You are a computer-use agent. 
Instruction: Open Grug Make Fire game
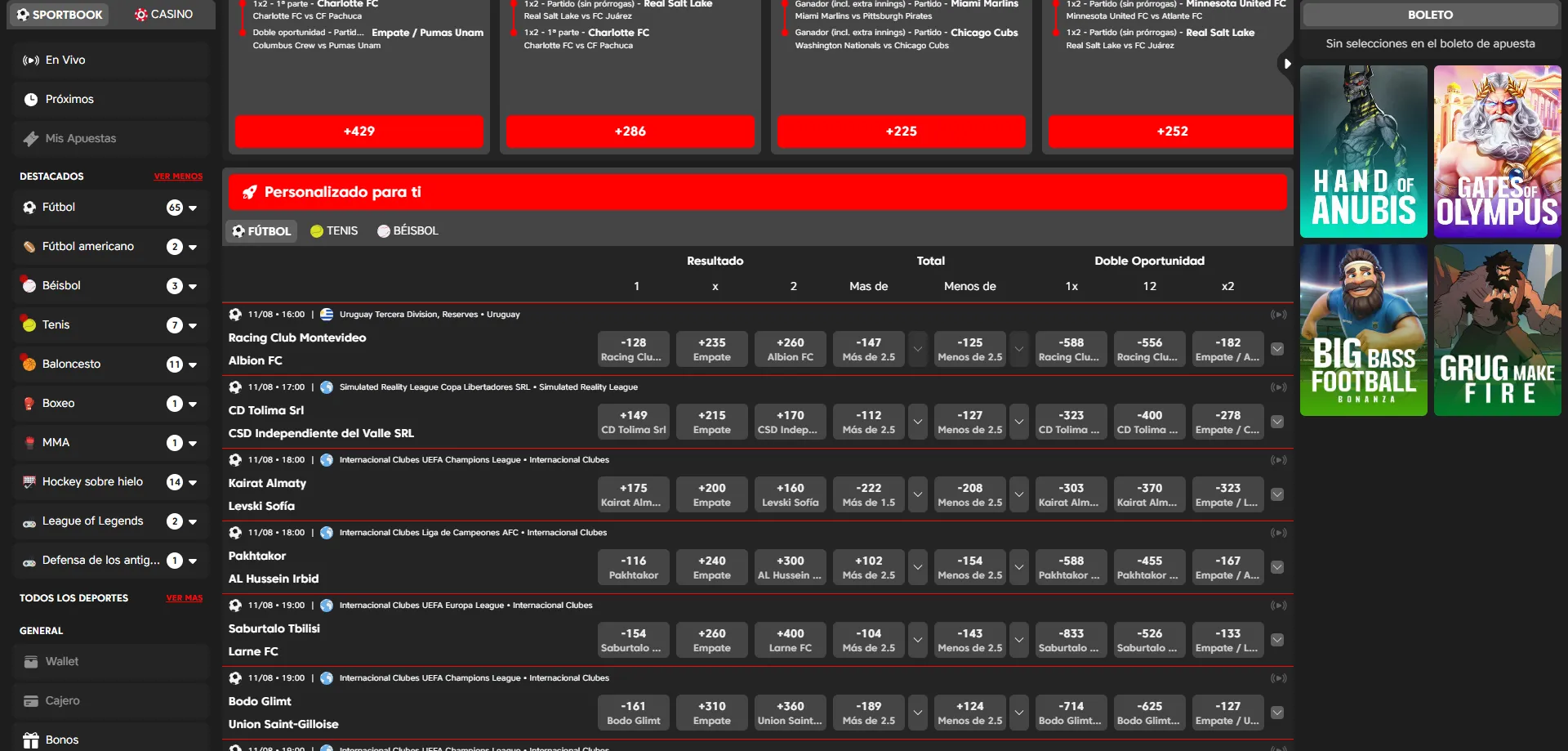pyautogui.click(x=1497, y=330)
